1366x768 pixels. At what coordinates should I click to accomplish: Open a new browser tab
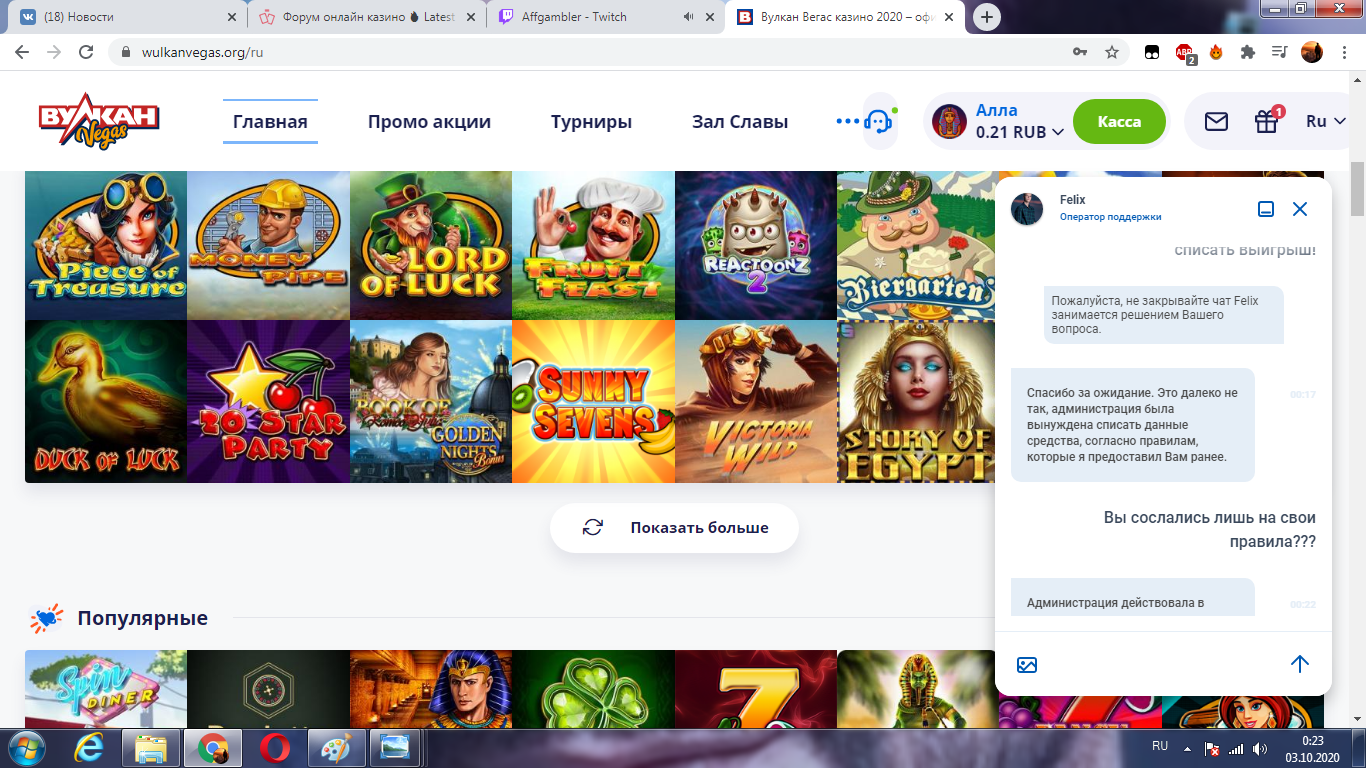pyautogui.click(x=987, y=17)
